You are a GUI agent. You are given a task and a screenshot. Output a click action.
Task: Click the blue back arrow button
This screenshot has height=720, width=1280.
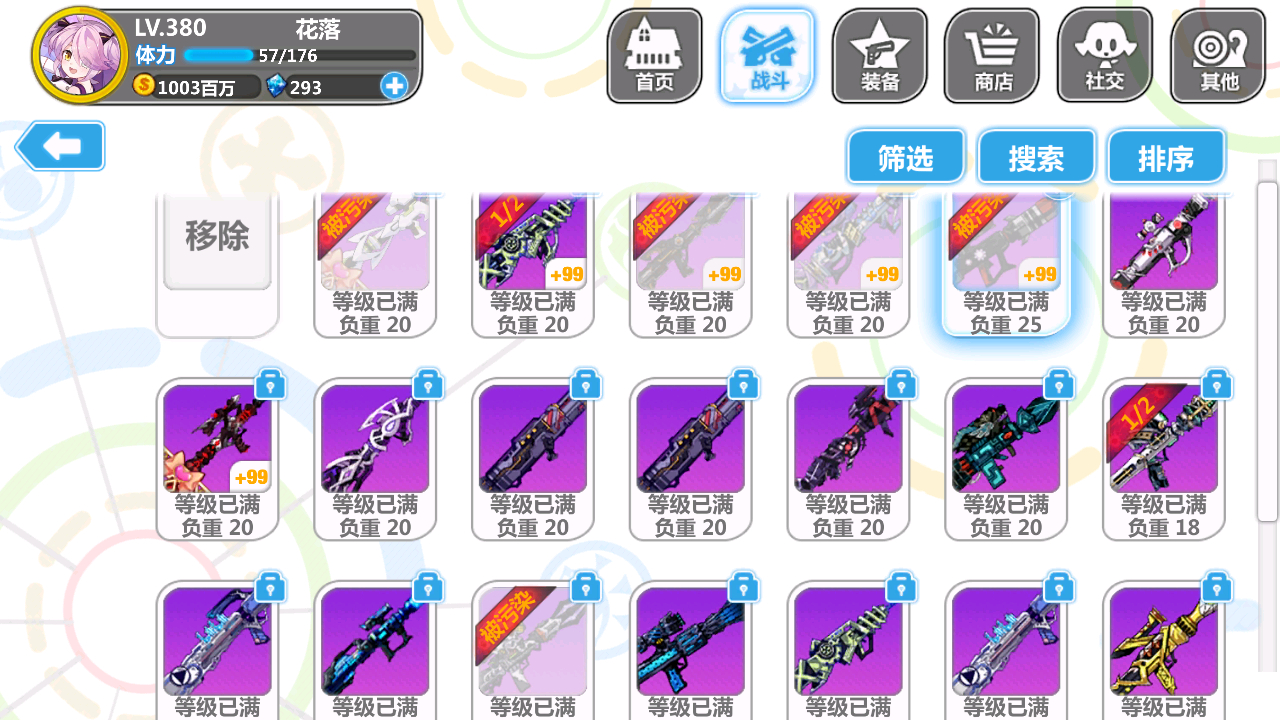(x=60, y=147)
